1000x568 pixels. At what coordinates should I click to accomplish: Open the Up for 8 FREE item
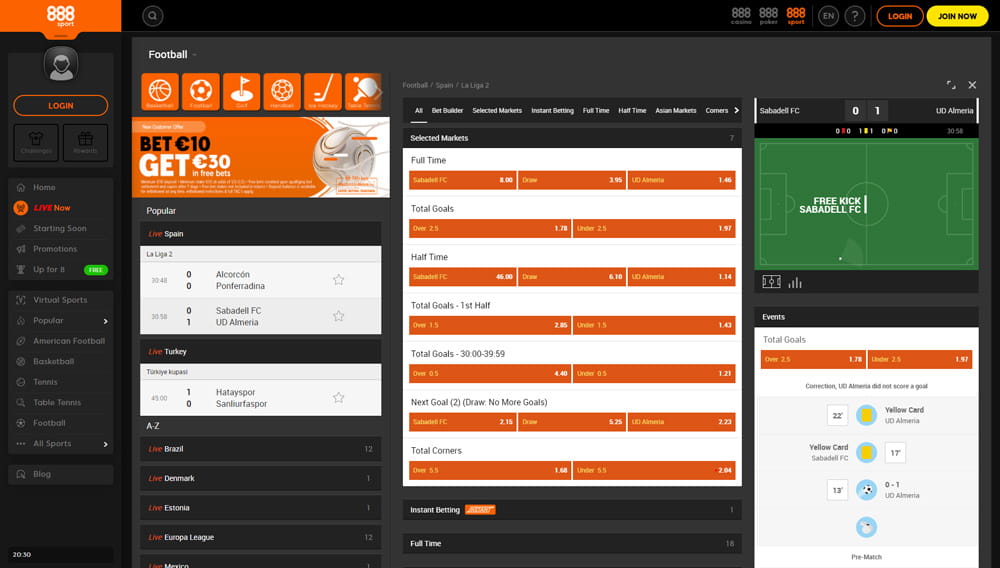tap(61, 270)
